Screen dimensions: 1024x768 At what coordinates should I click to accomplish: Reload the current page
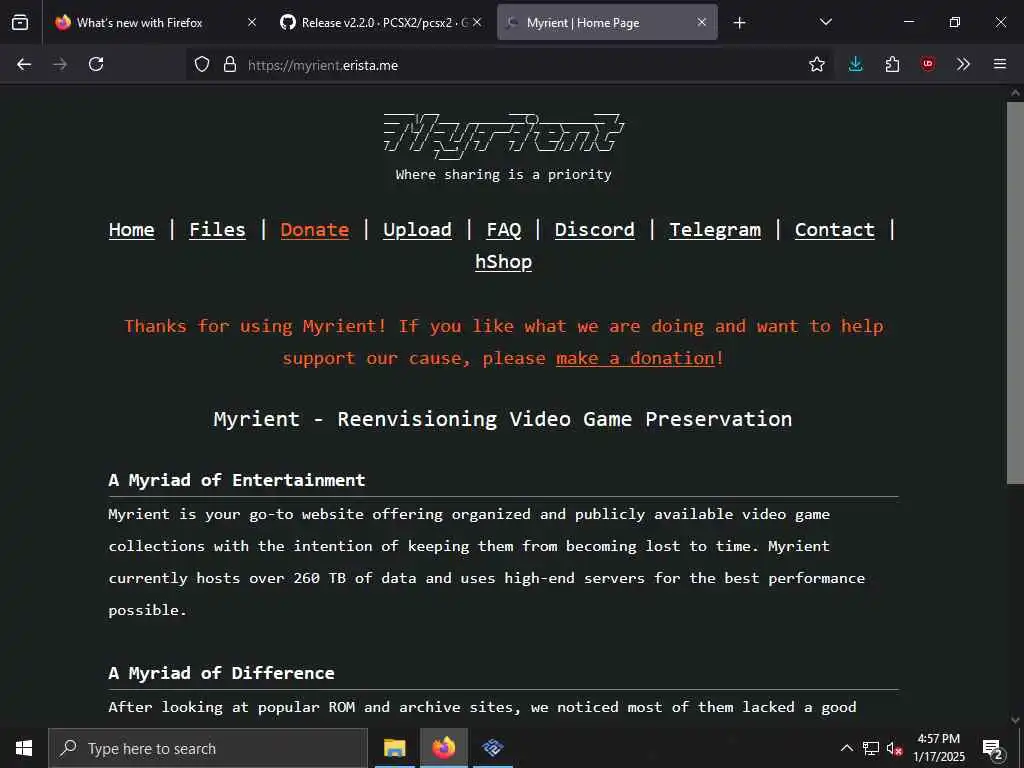click(x=96, y=64)
